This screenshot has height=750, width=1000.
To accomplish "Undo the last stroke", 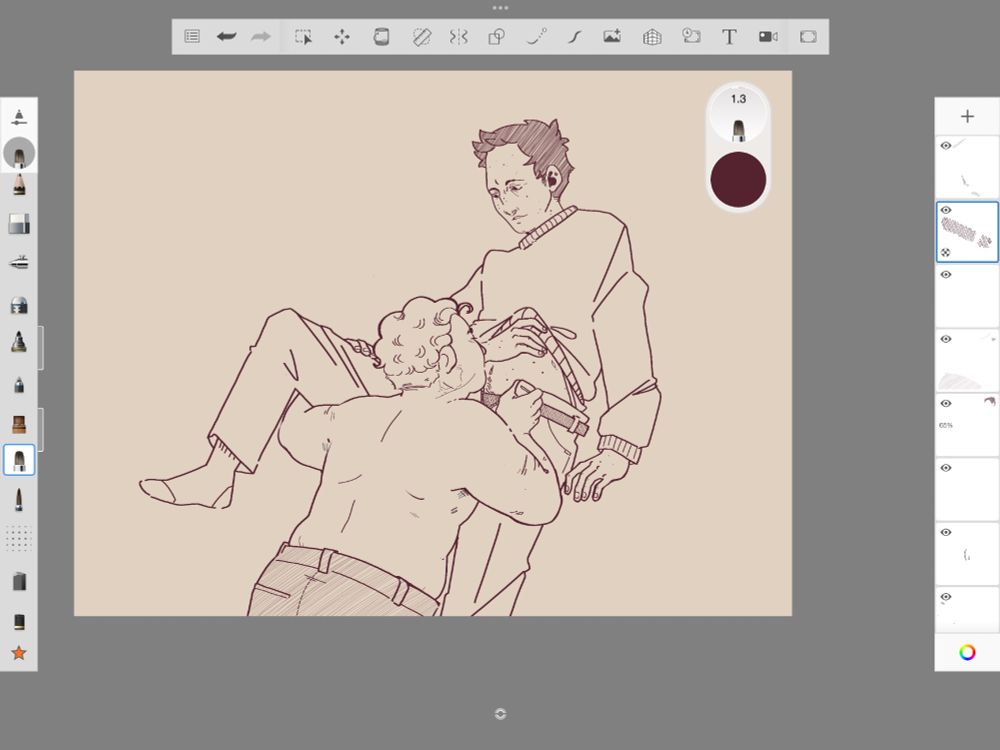I will tap(227, 36).
